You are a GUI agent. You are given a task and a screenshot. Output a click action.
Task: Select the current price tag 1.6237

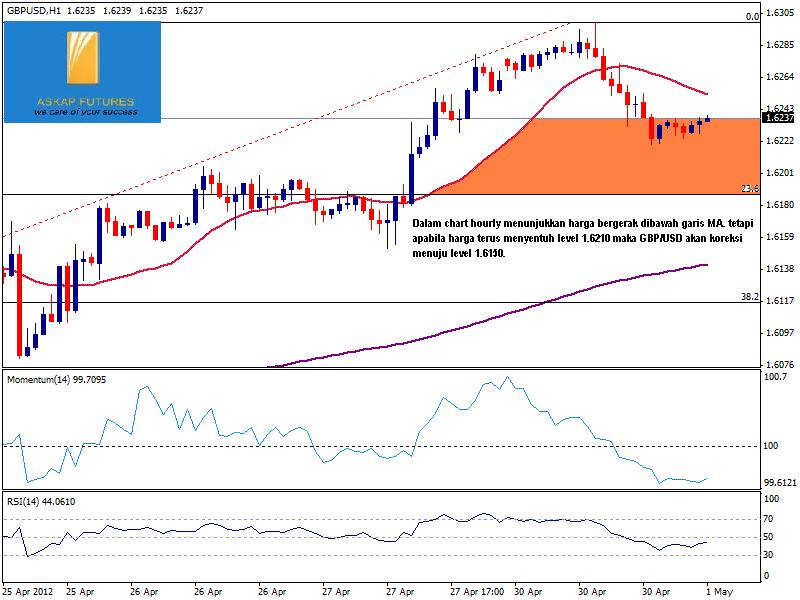click(x=779, y=118)
